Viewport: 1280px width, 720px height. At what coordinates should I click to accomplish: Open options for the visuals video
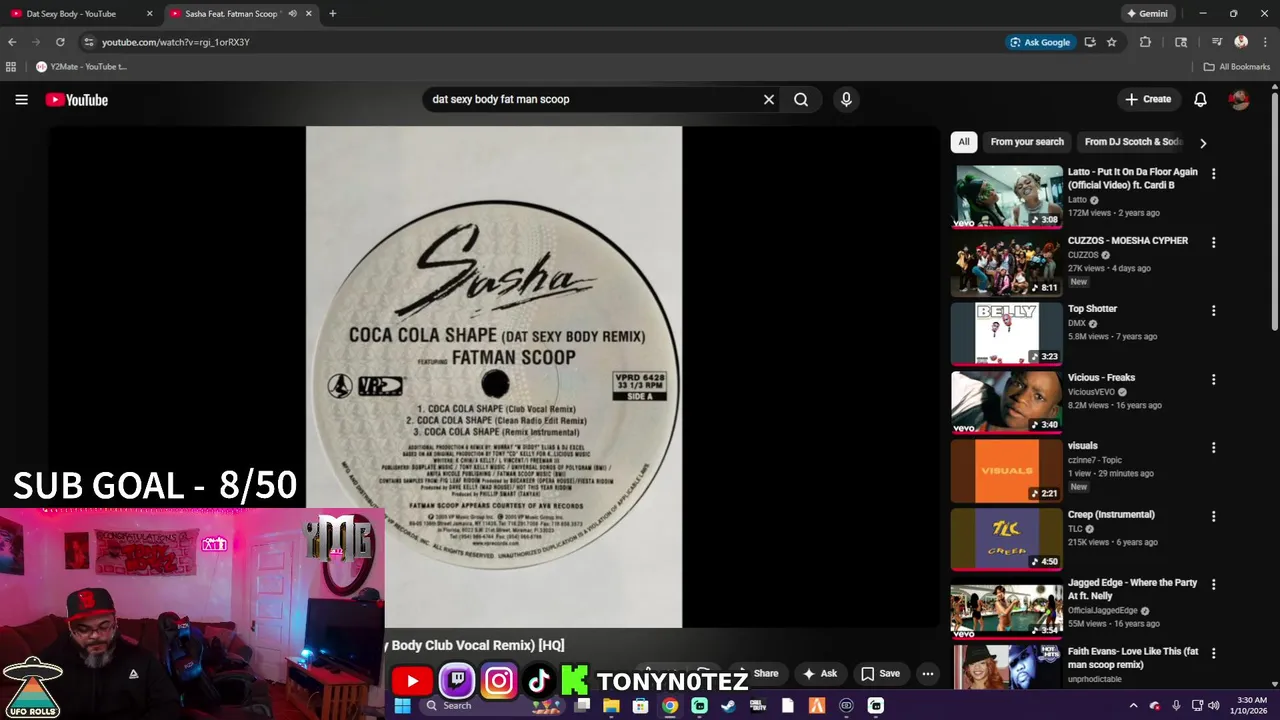coord(1214,448)
